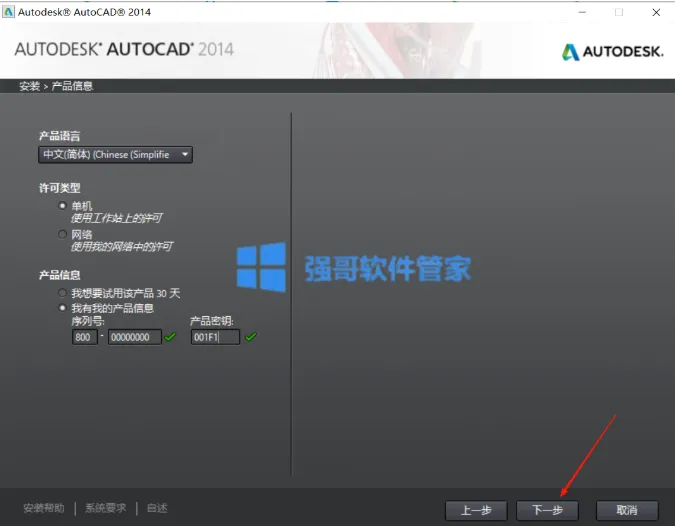Click the product key field 001F1
Screen dimensions: 675x526
pos(215,337)
